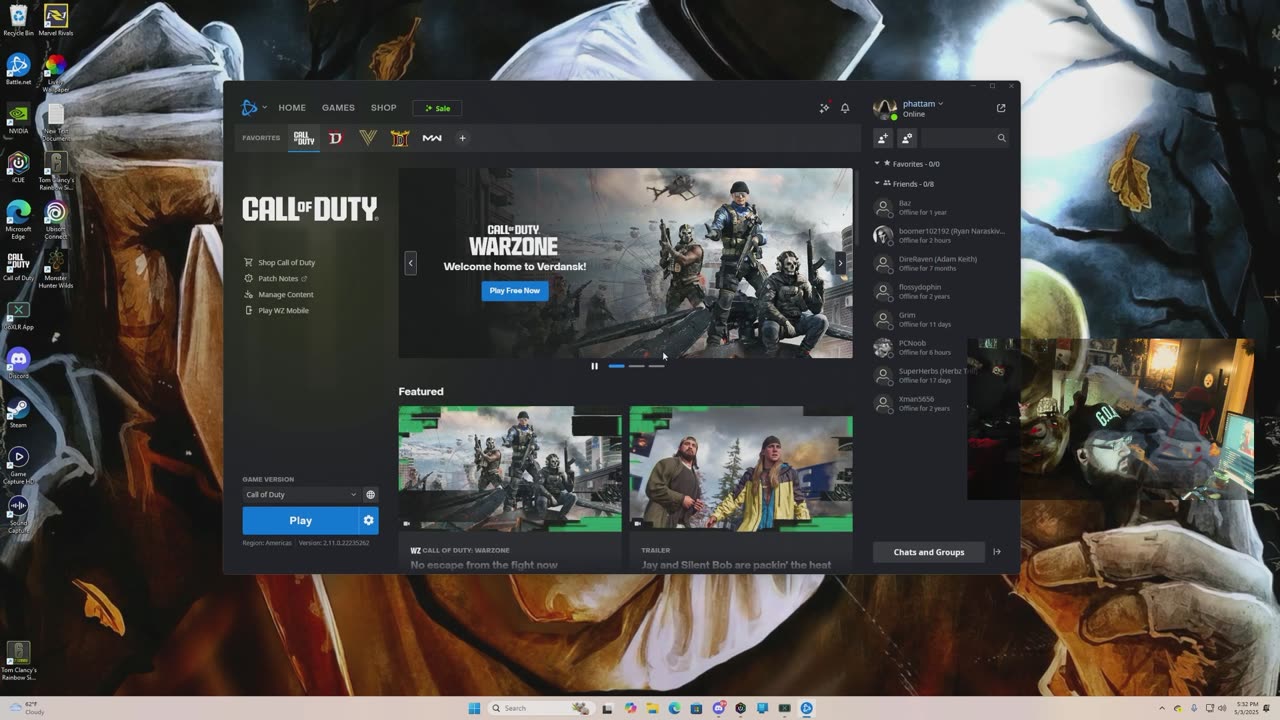The image size is (1280, 720).
Task: Open Discord desktop shortcut
Action: [x=18, y=362]
